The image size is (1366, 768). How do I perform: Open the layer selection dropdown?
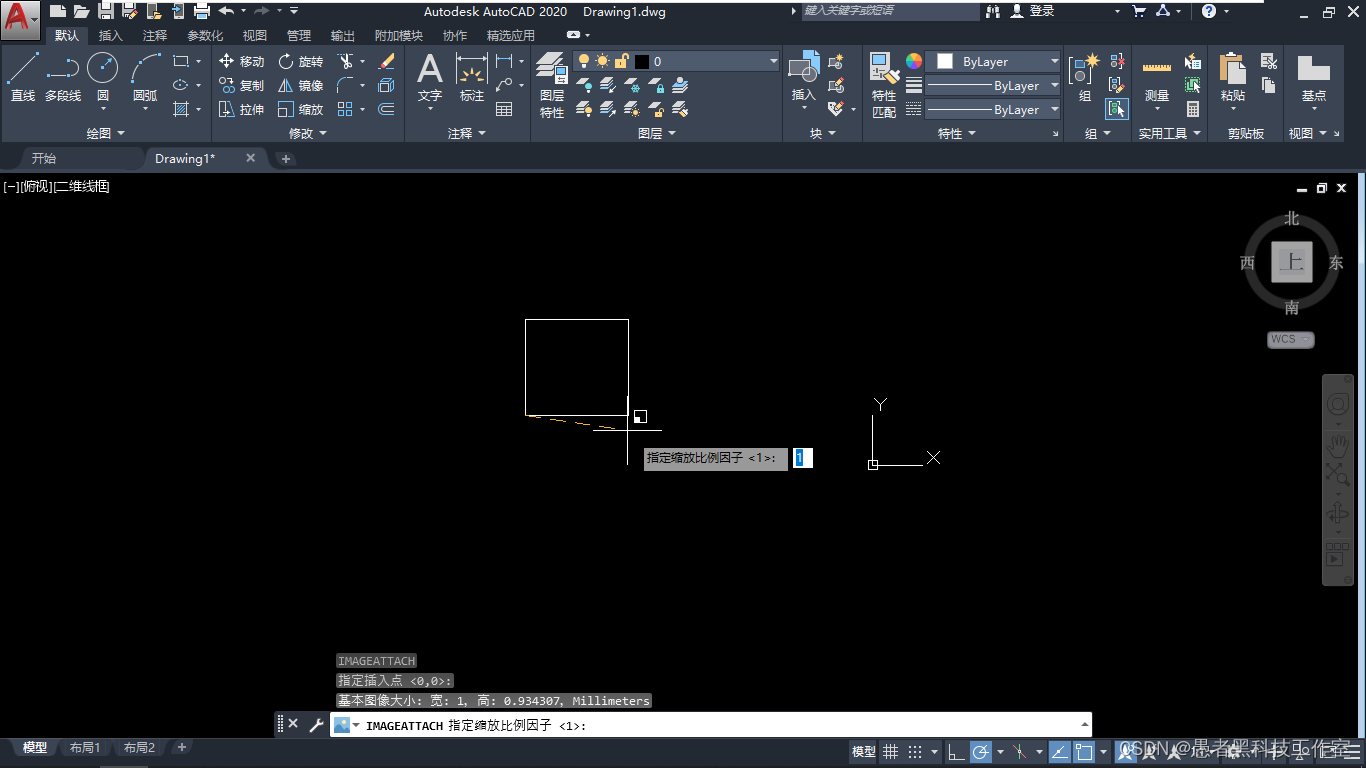point(773,61)
